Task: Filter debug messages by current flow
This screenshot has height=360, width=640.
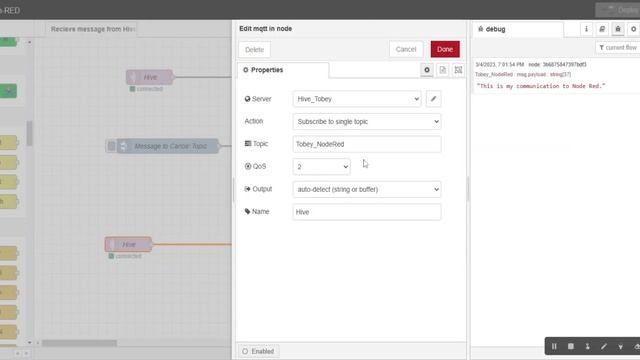Action: click(618, 48)
